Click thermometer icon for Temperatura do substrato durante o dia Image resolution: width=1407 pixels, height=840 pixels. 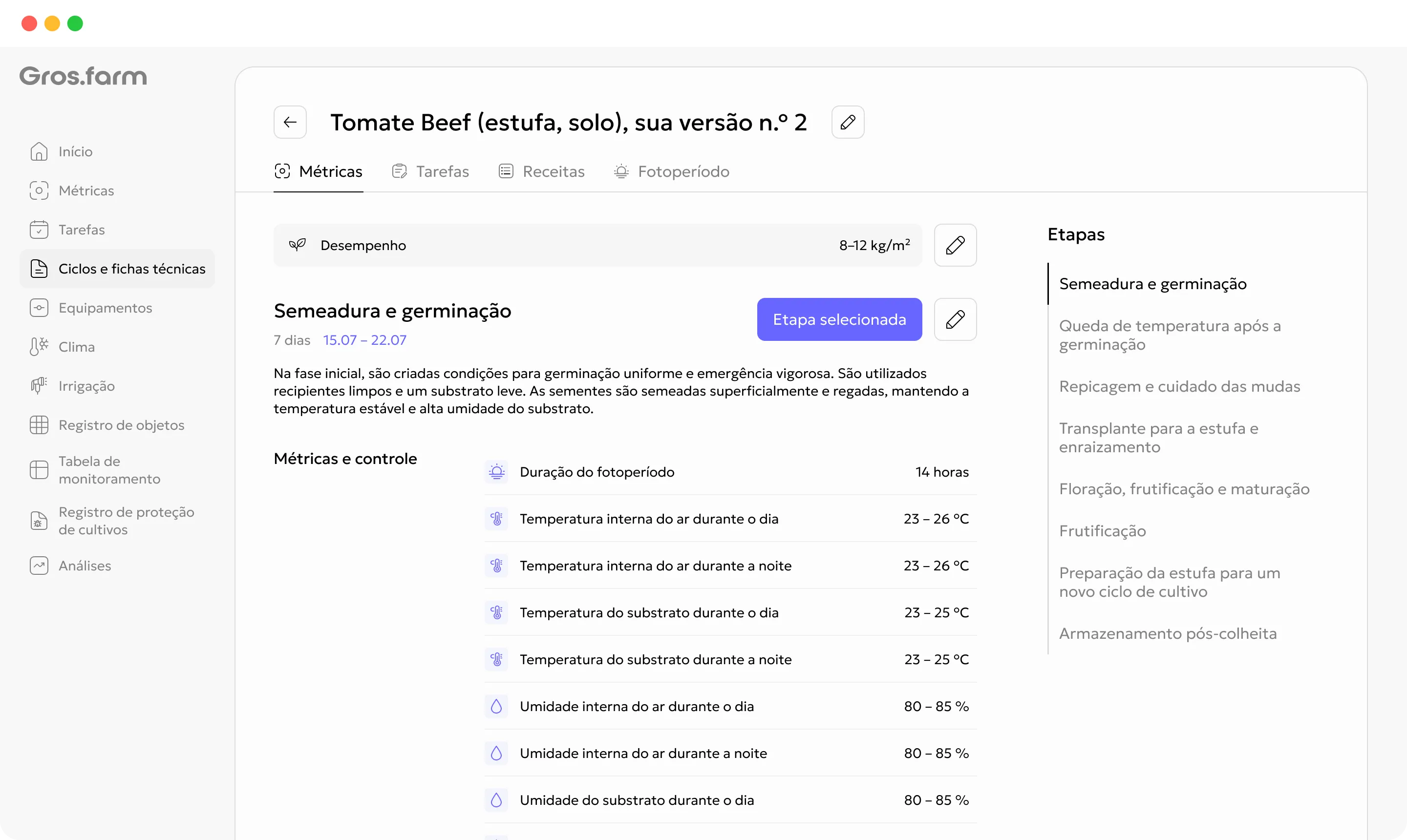point(496,613)
